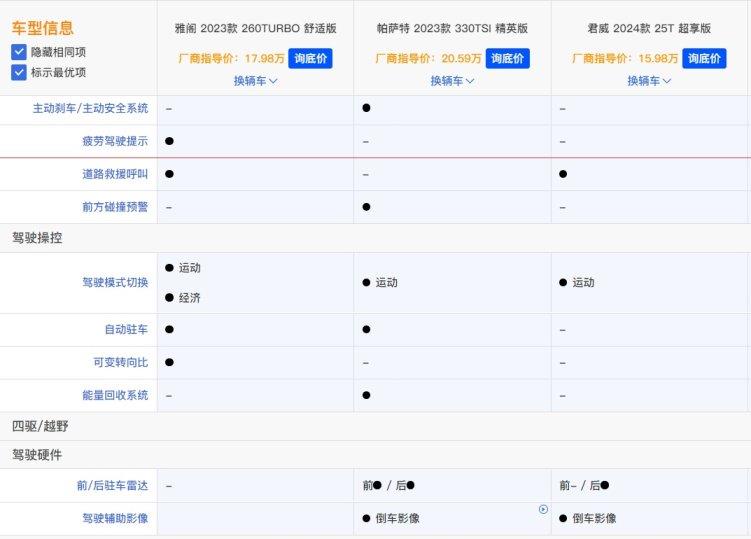Open 道路救援呼叫 parameter link

[115, 174]
